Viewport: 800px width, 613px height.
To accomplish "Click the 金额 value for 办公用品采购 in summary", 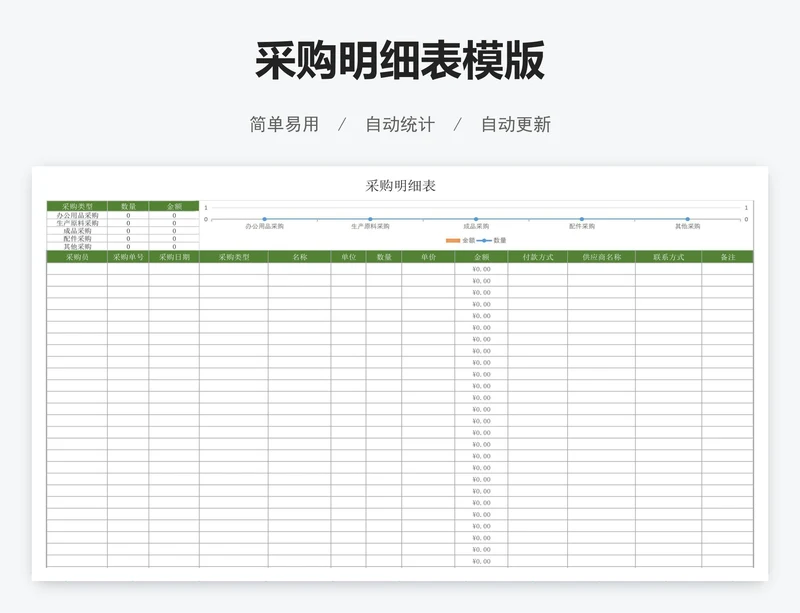I will click(x=174, y=215).
